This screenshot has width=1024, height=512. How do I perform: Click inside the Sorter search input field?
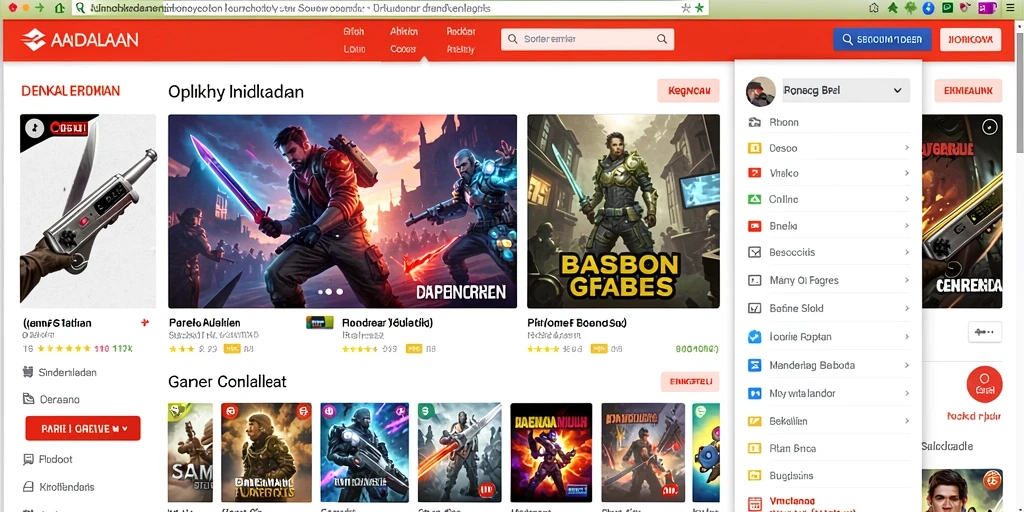tap(587, 39)
